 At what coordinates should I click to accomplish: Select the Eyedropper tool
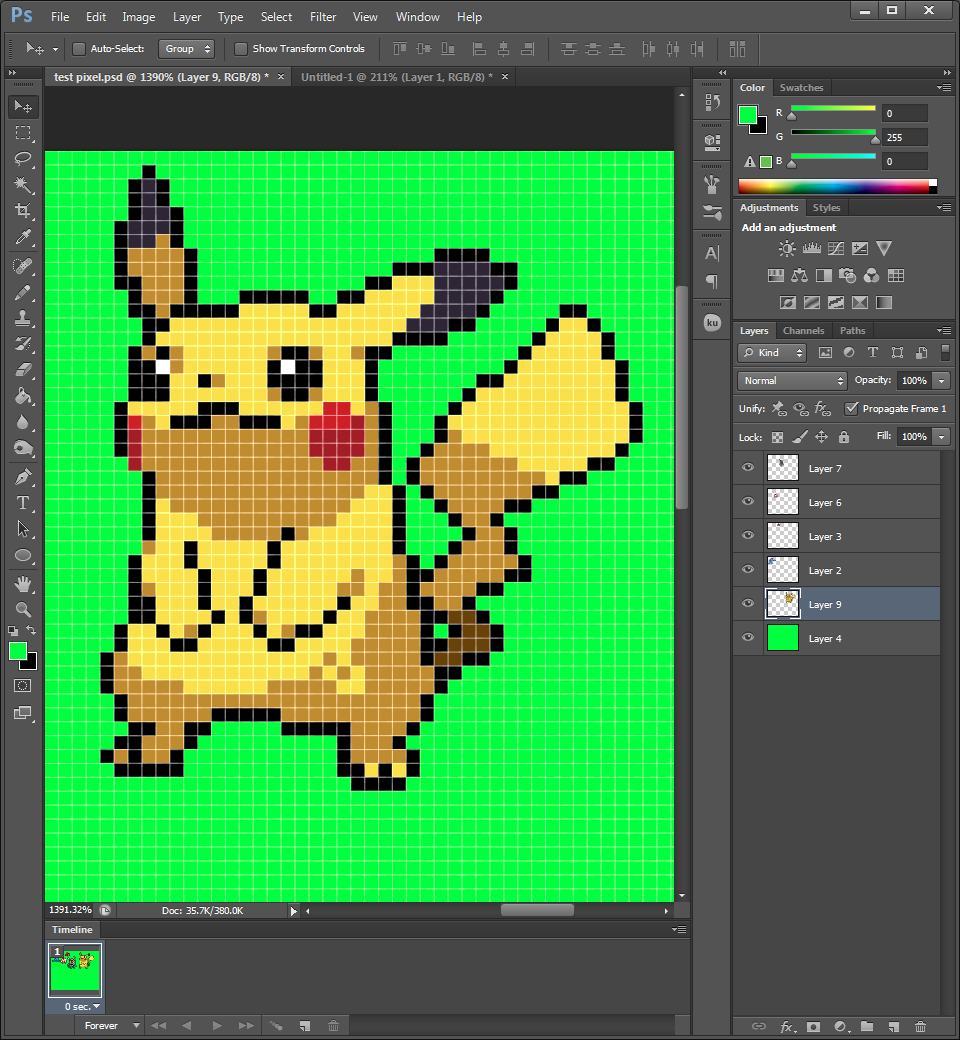[x=23, y=237]
